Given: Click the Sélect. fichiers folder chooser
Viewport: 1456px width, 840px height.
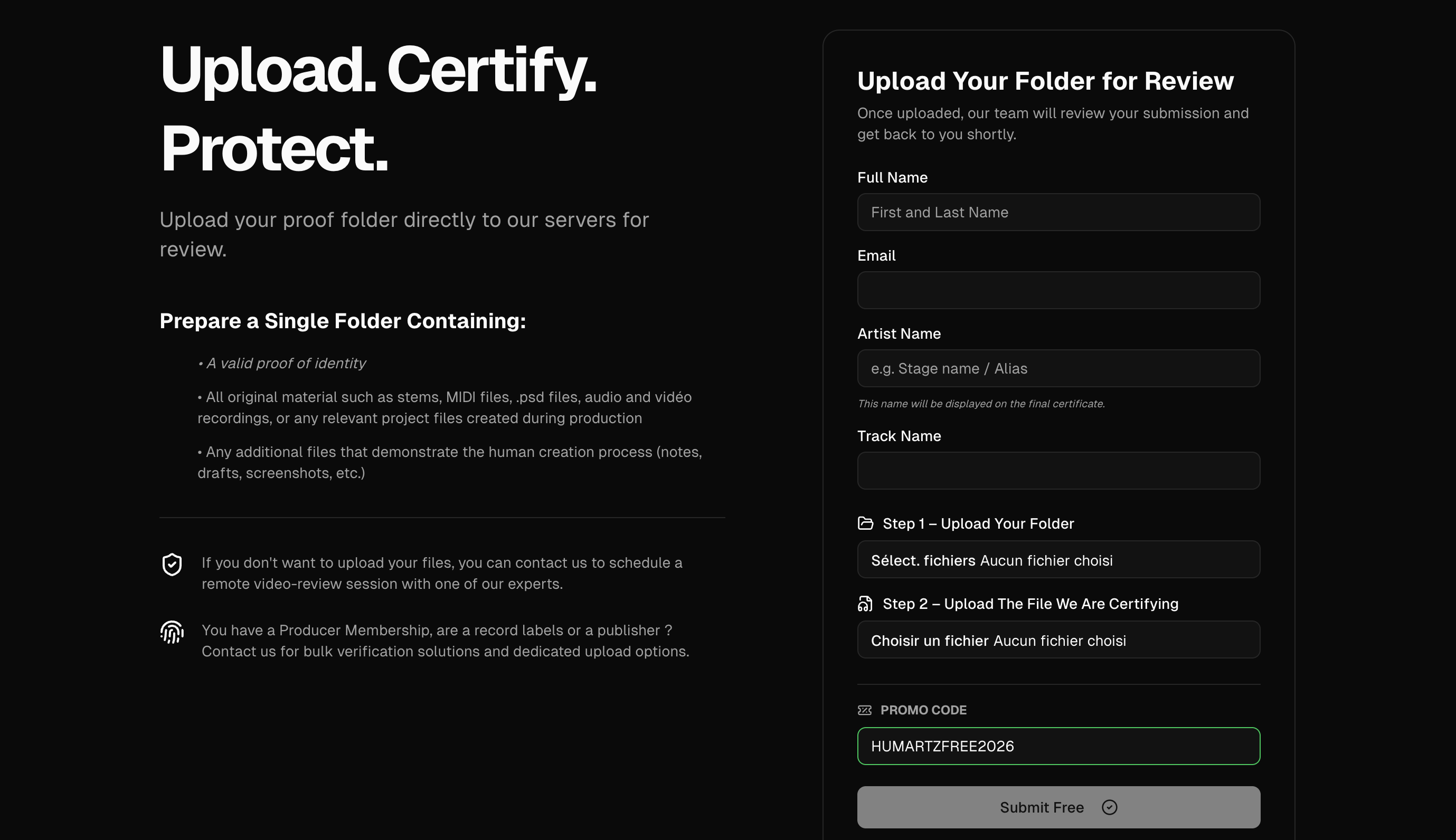Looking at the screenshot, I should [923, 560].
